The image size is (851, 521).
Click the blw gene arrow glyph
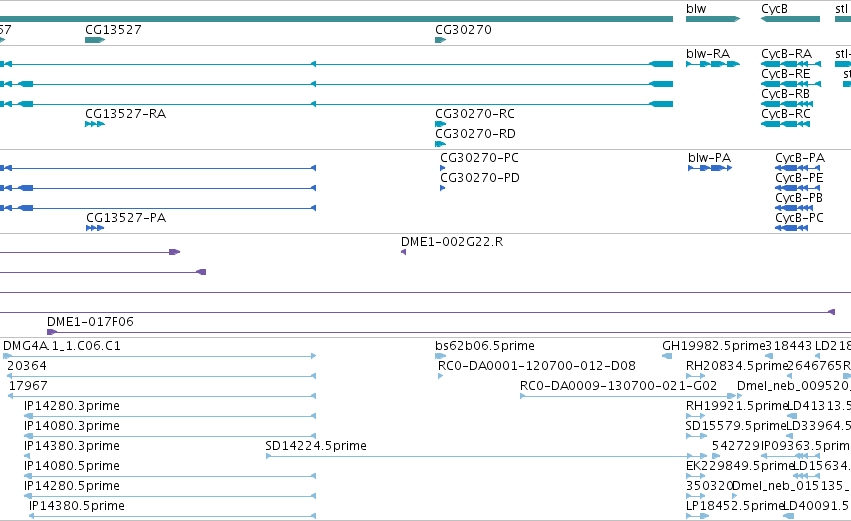tap(713, 20)
